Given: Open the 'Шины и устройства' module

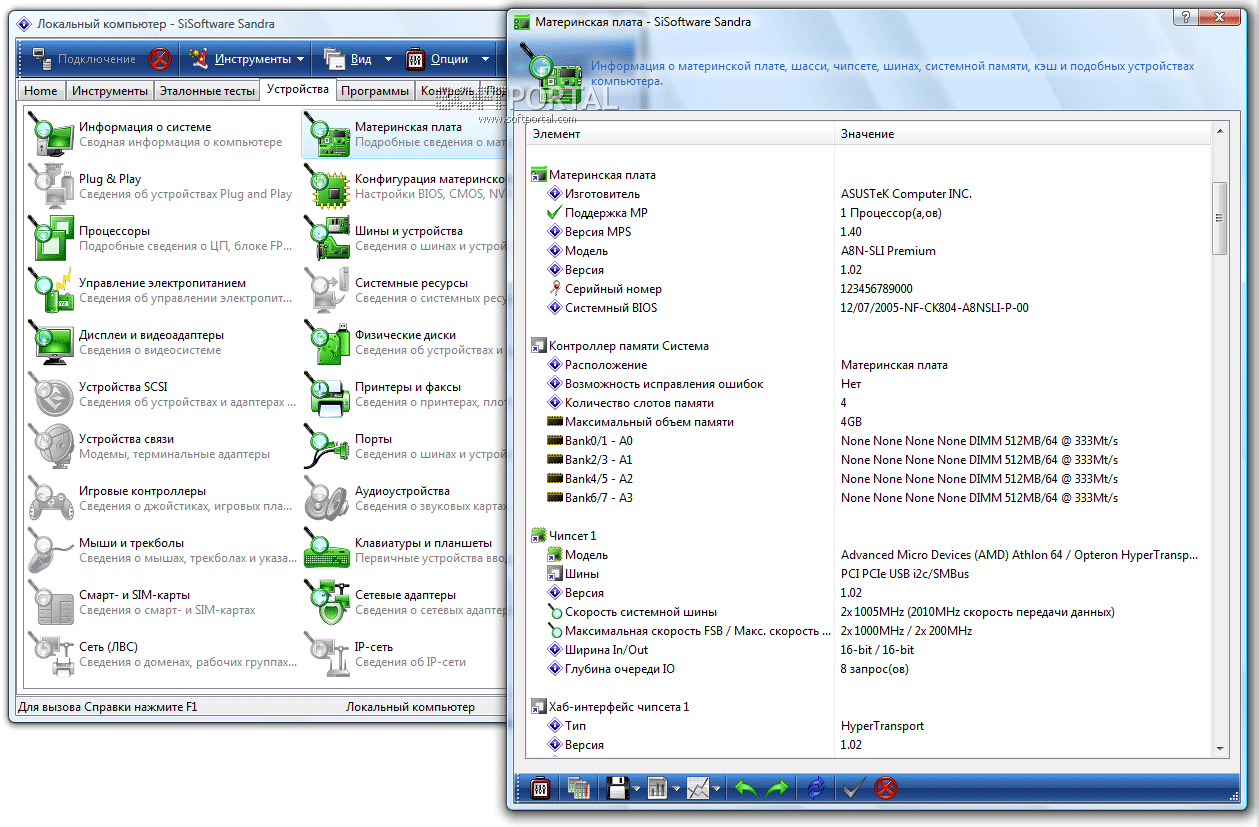Looking at the screenshot, I should (x=404, y=238).
